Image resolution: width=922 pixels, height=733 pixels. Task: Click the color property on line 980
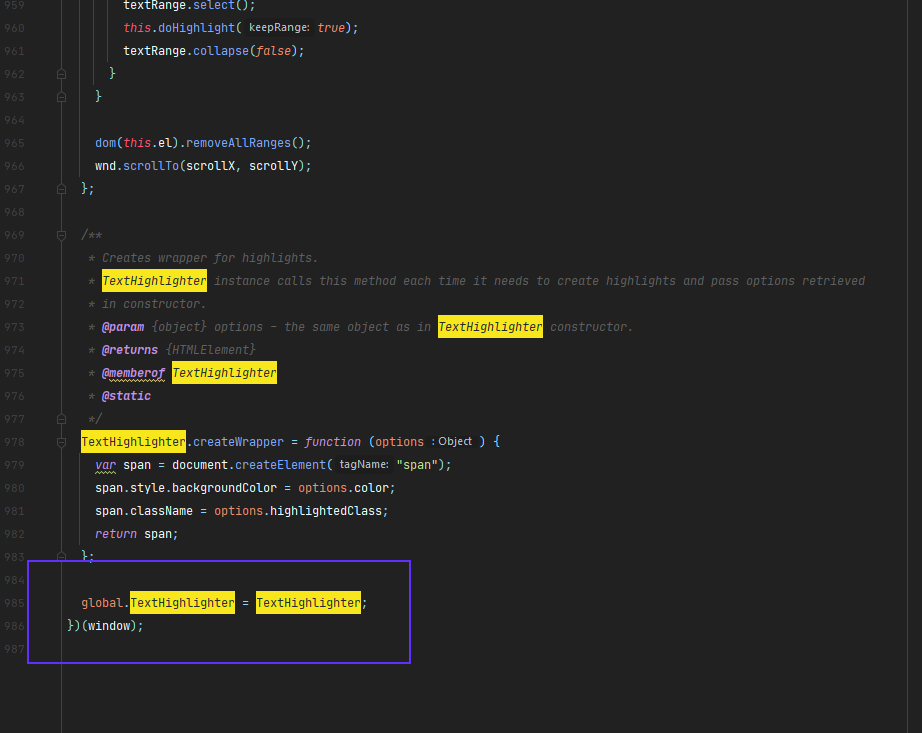(371, 488)
